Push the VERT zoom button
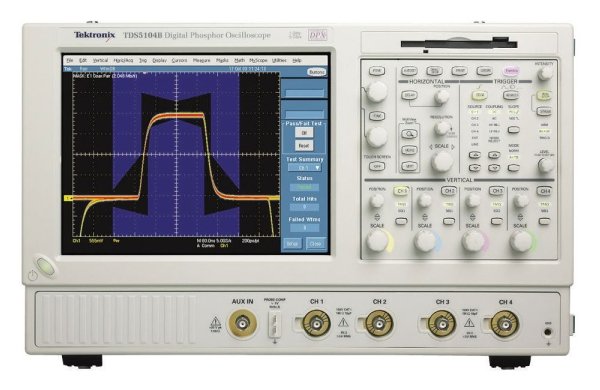Screen dimensions: 600x390 (x=409, y=166)
